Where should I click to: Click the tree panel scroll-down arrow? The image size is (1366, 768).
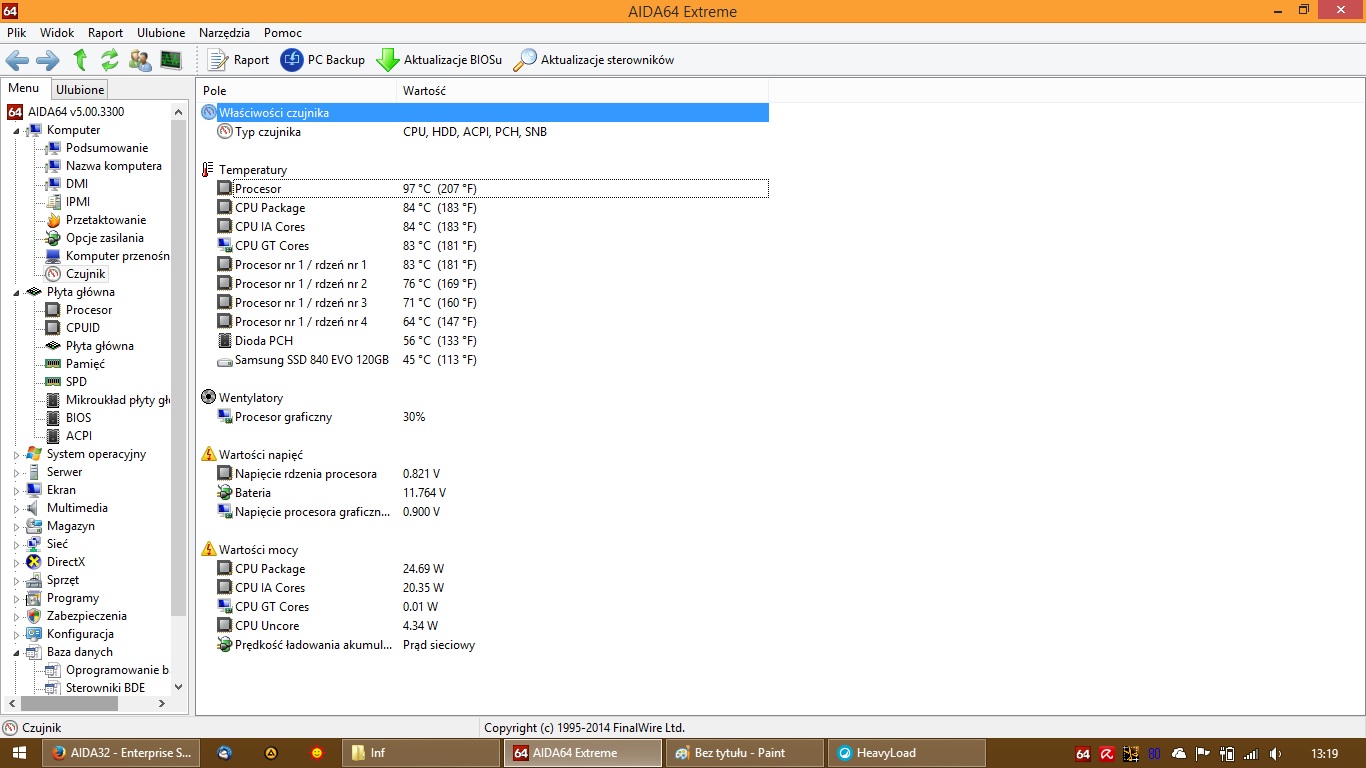(179, 687)
